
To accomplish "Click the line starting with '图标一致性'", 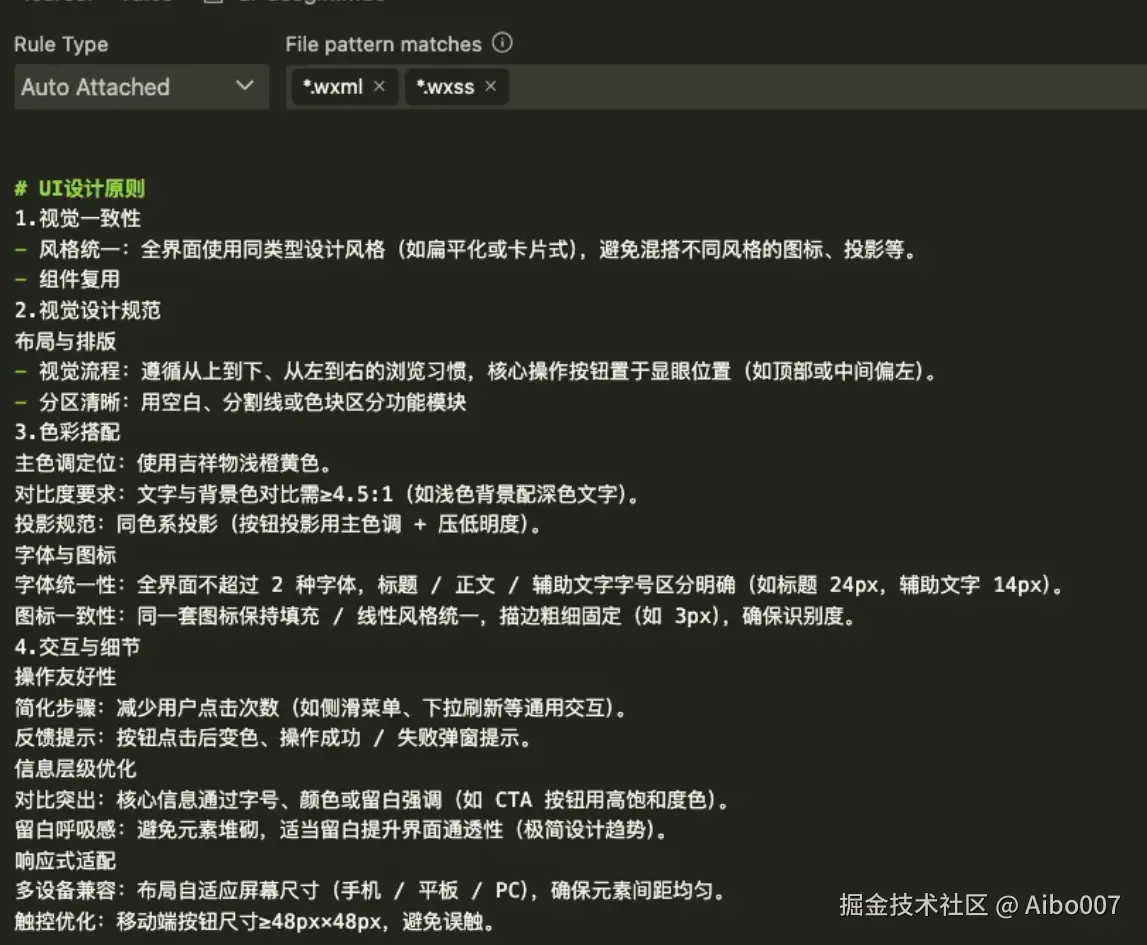I will pos(435,616).
